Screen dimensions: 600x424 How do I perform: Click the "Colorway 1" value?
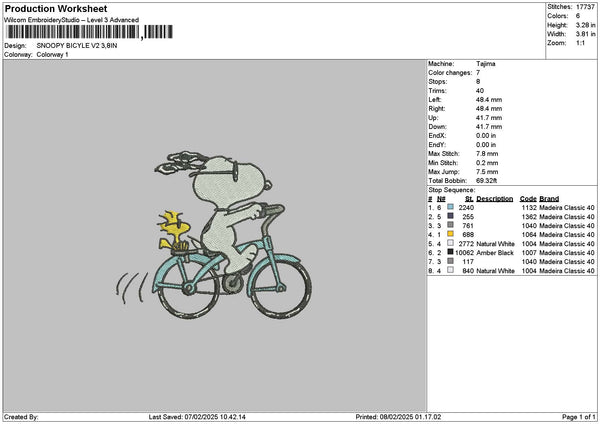(52, 55)
